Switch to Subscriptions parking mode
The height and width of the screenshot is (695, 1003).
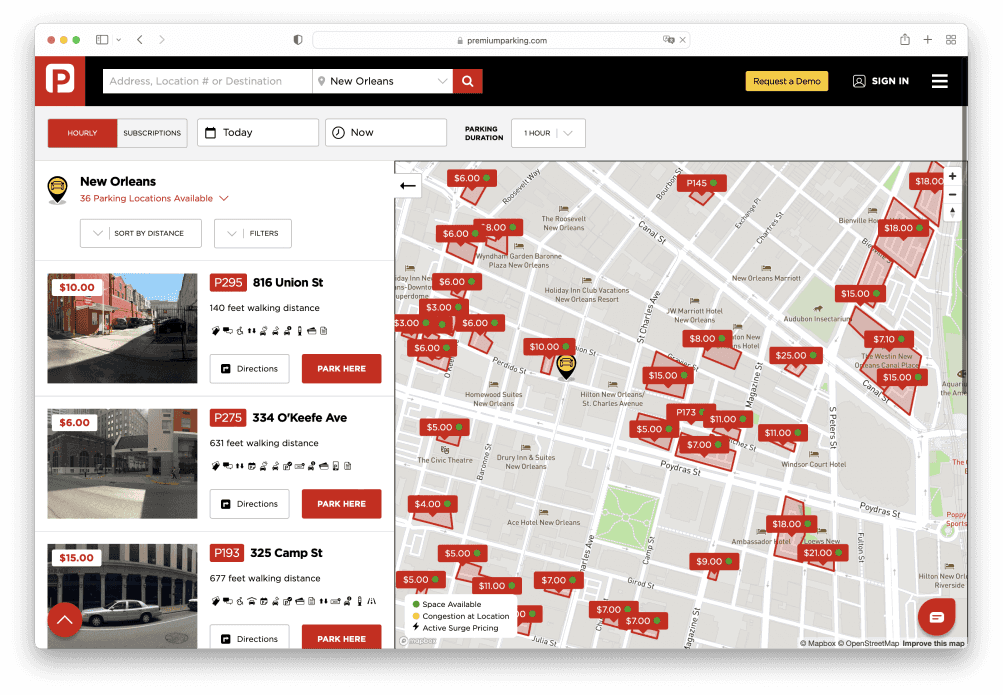(x=152, y=133)
